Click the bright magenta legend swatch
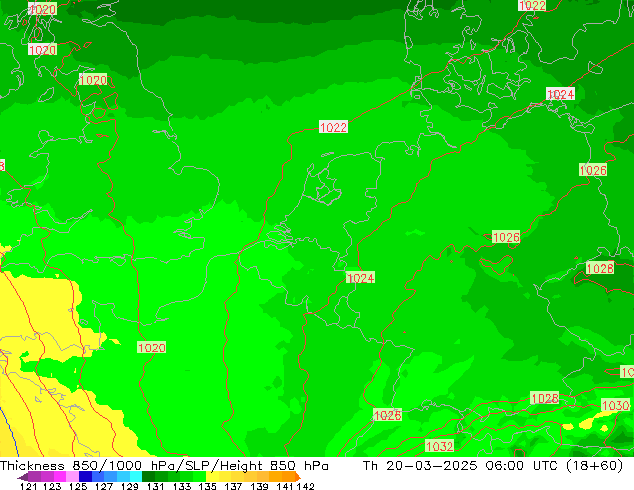Viewport: 634px width, 490px height. (59, 477)
